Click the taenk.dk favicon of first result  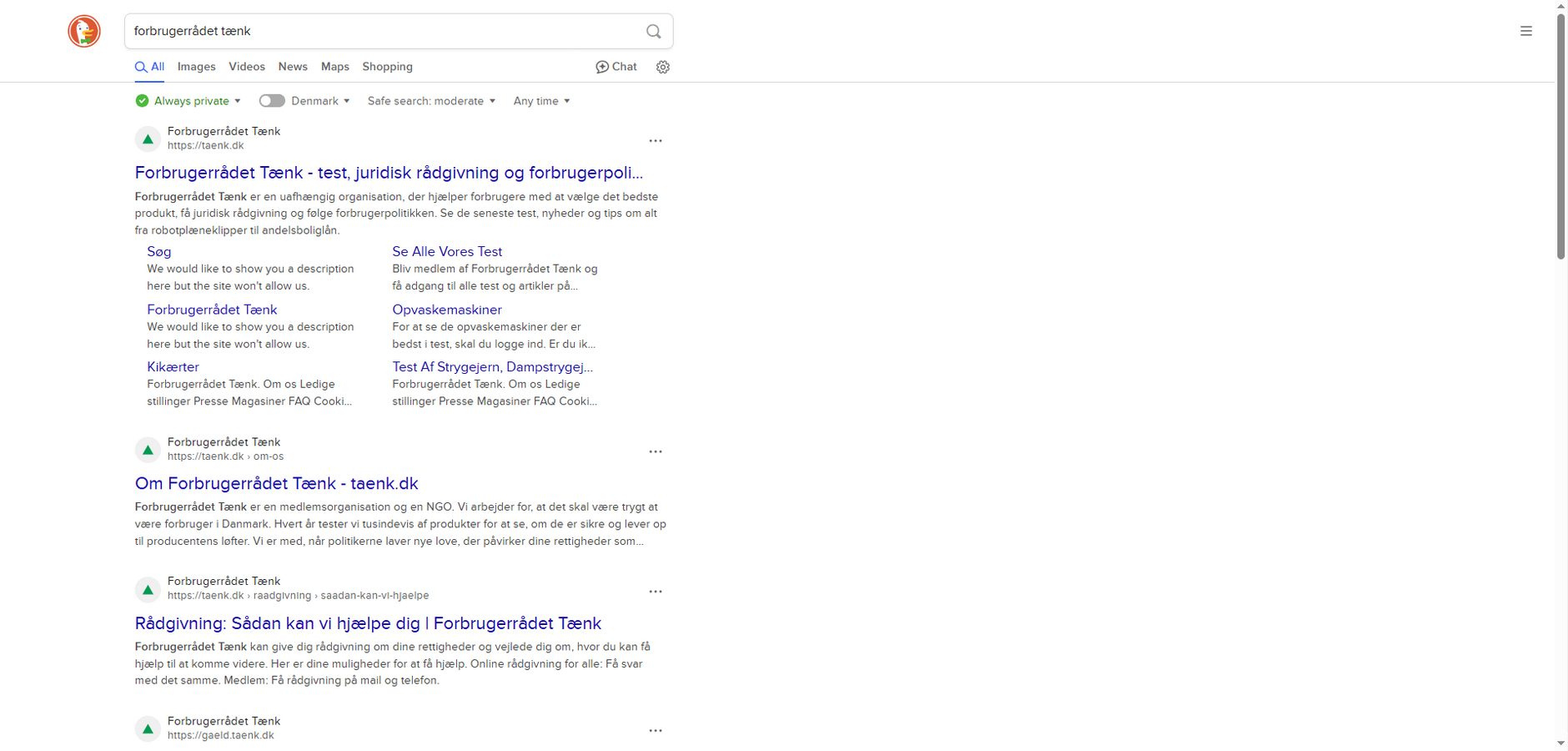point(148,139)
